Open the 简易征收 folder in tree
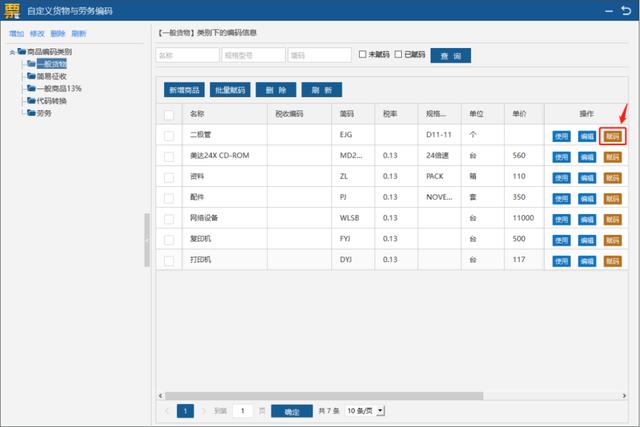 (x=51, y=76)
